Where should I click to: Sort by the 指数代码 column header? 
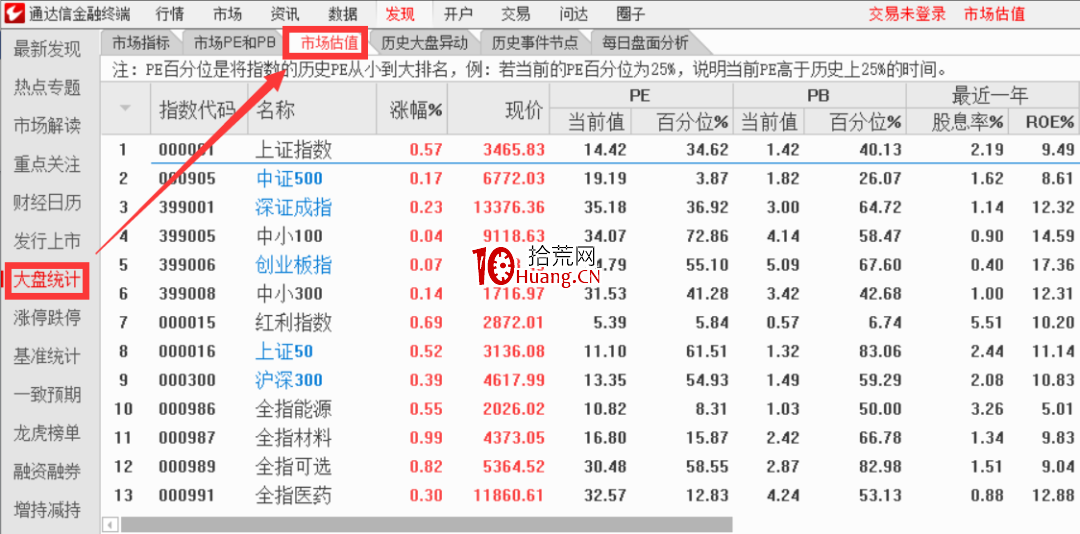click(x=198, y=110)
